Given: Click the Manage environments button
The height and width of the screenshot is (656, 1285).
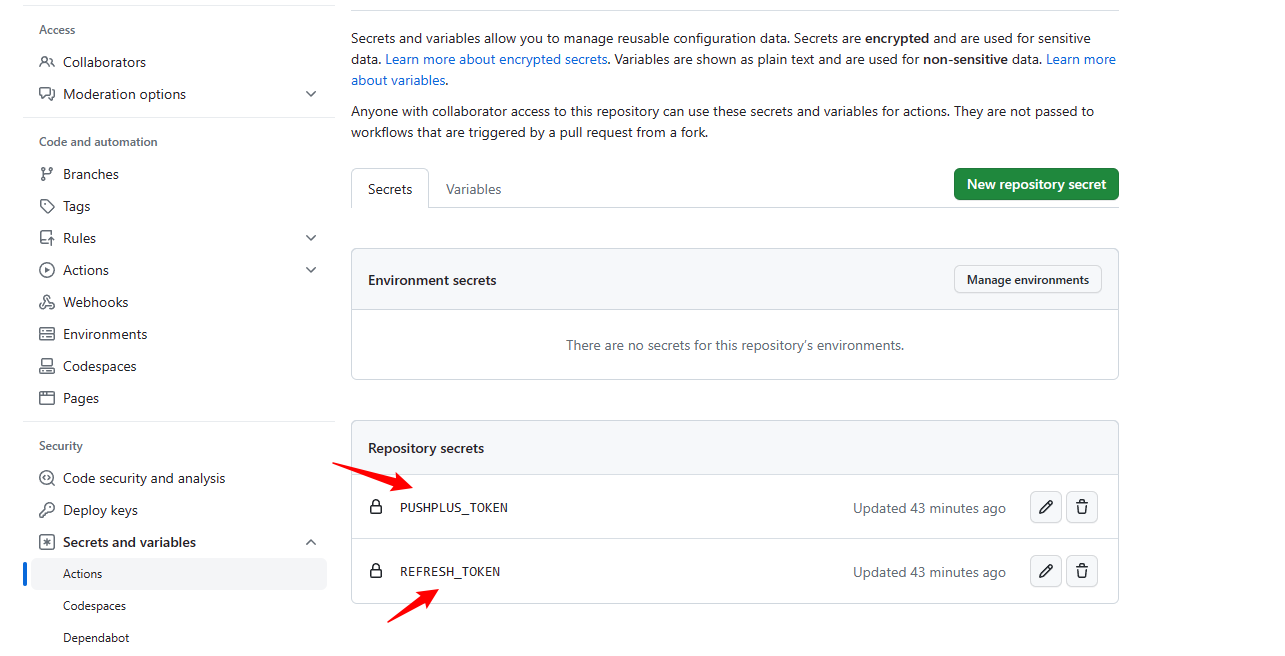Looking at the screenshot, I should (1027, 280).
